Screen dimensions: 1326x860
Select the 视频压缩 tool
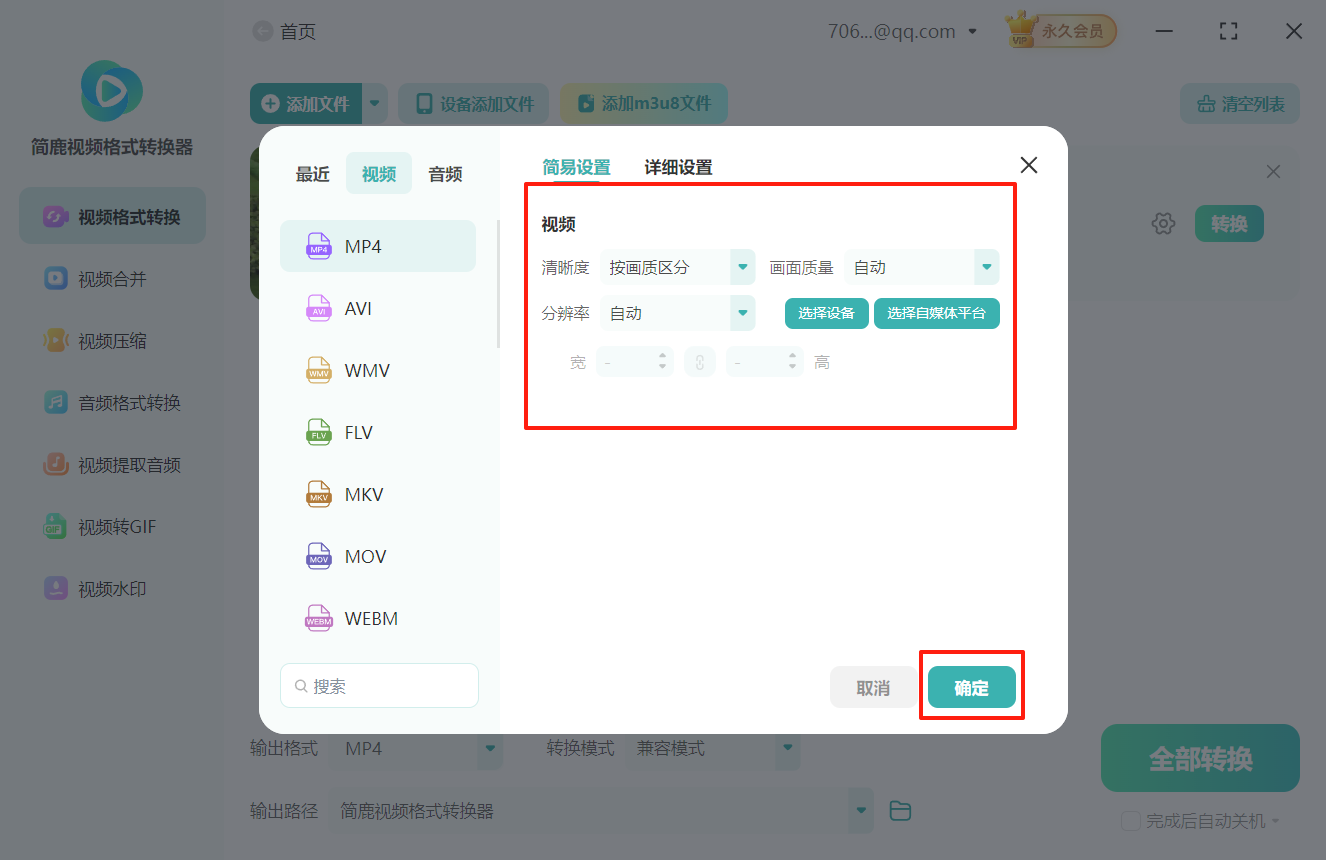point(111,340)
